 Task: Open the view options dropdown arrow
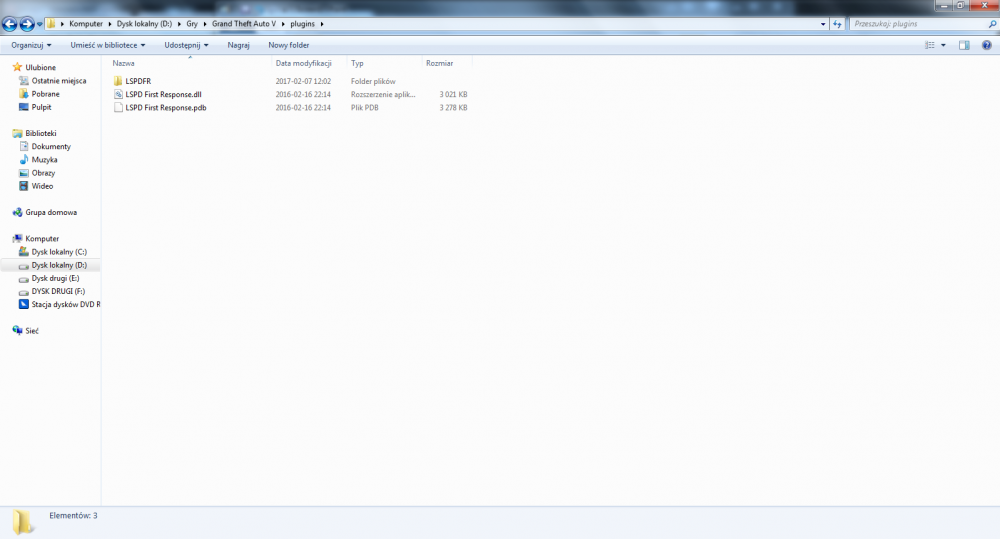pyautogui.click(x=943, y=45)
